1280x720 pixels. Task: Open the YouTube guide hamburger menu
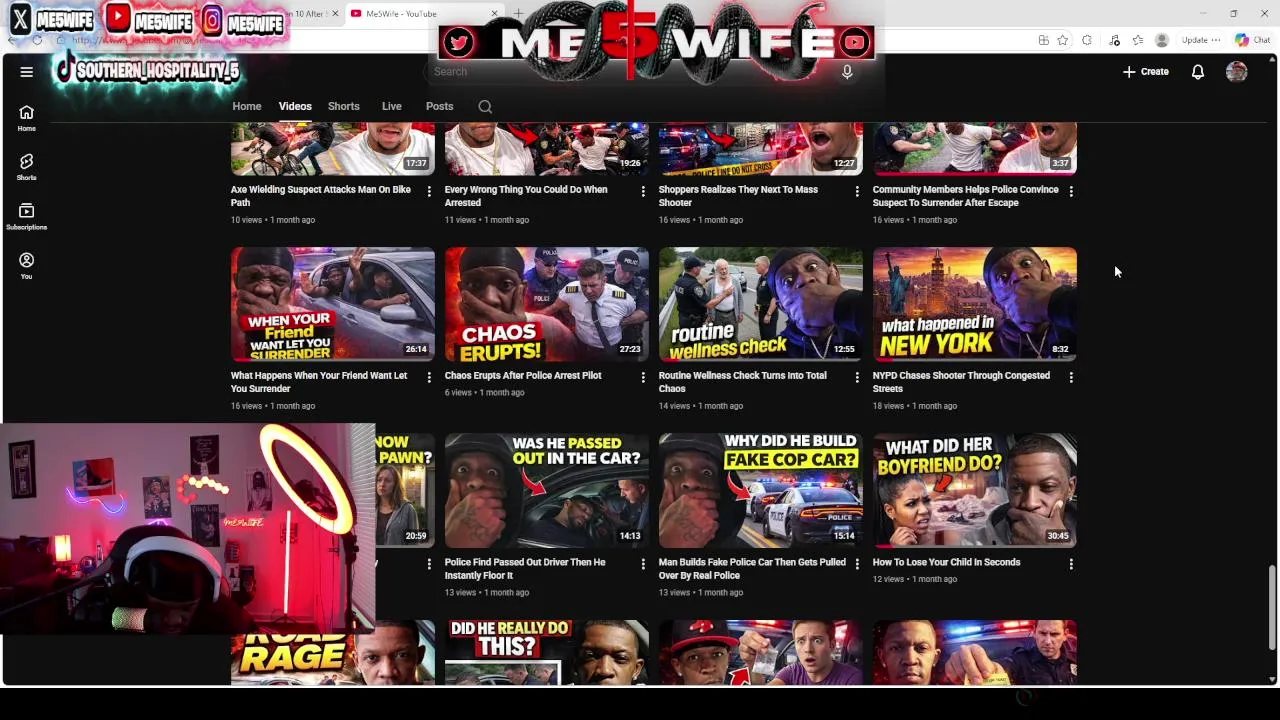tap(27, 72)
